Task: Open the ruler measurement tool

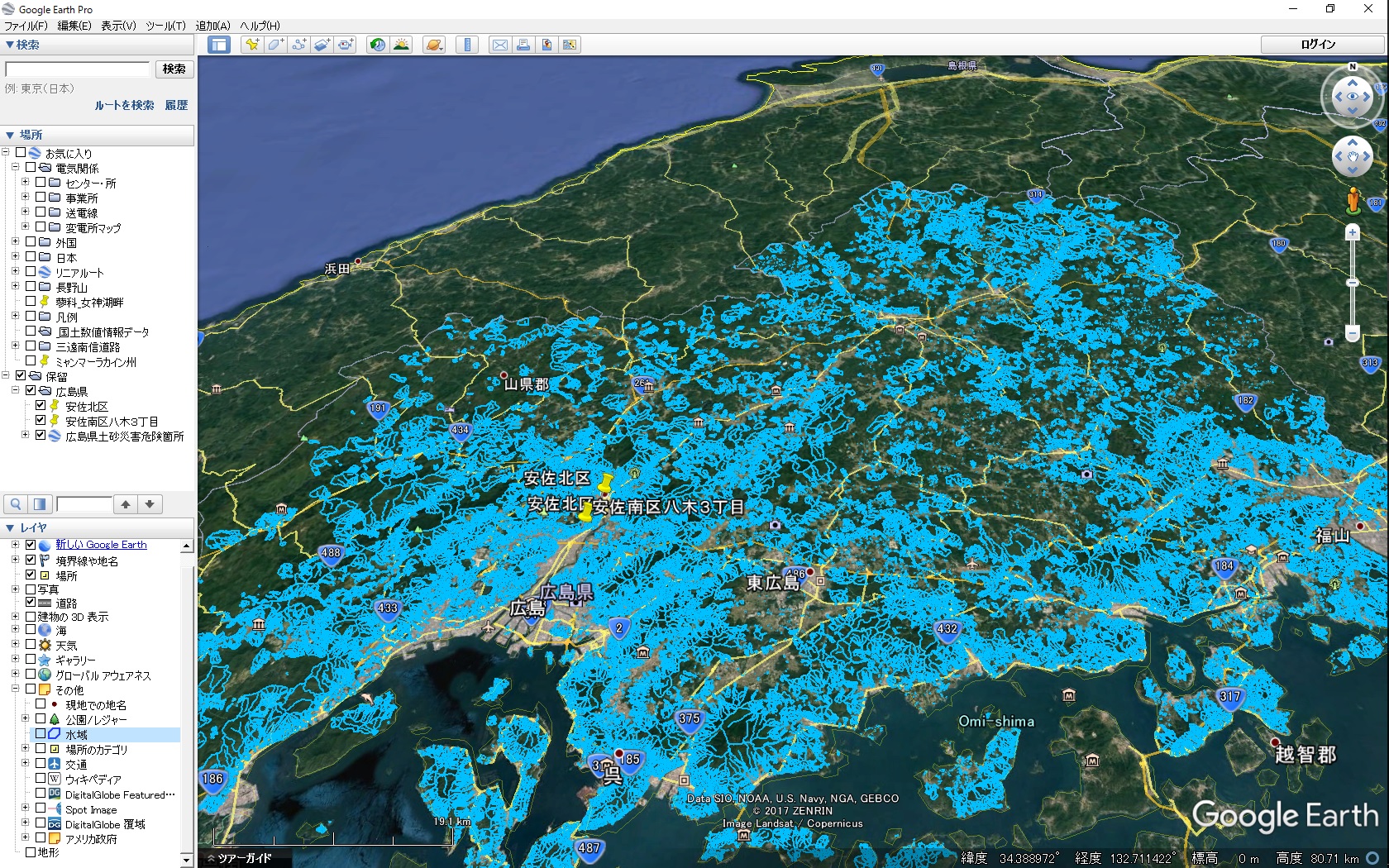Action: point(467,45)
